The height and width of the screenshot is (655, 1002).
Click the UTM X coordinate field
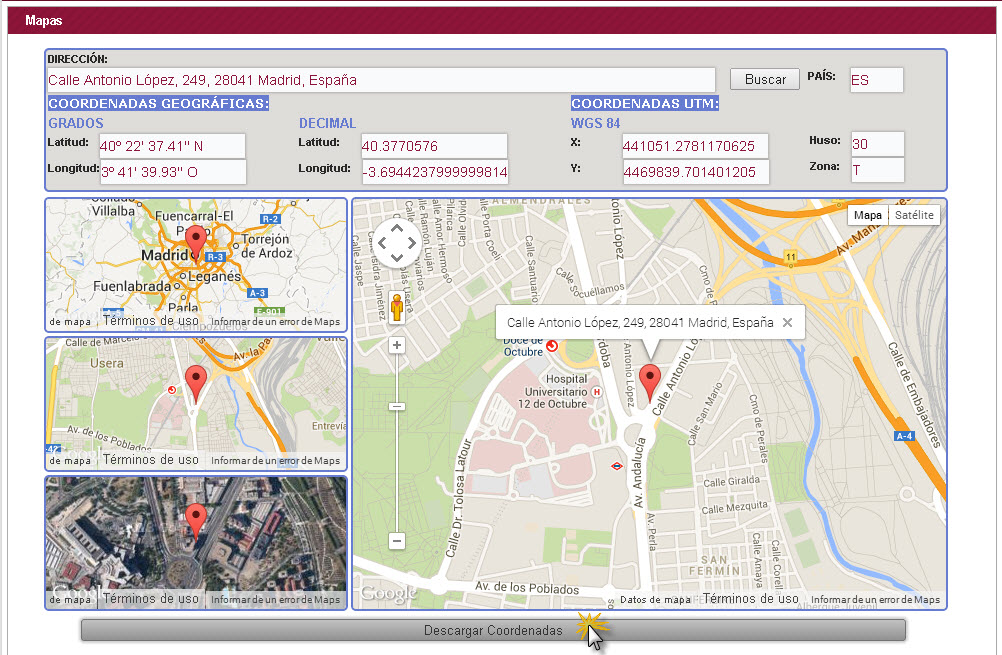(x=695, y=146)
